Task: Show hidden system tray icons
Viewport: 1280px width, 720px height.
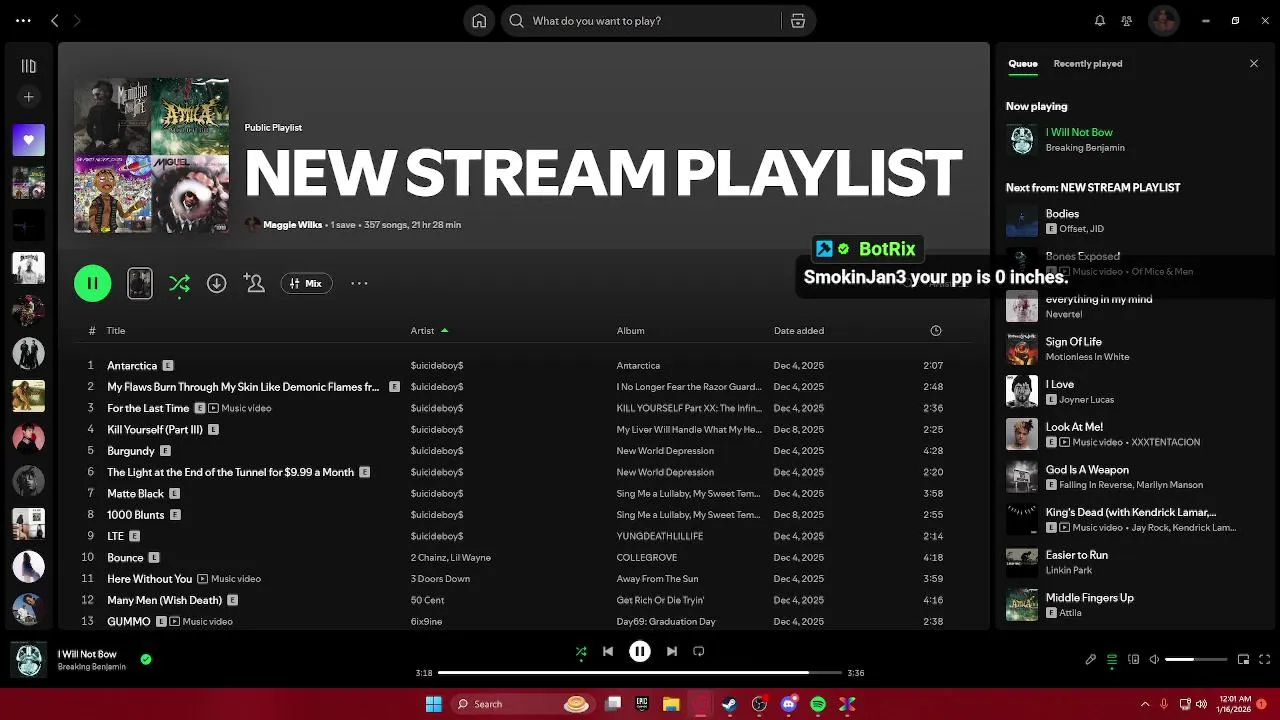Action: click(x=1145, y=704)
